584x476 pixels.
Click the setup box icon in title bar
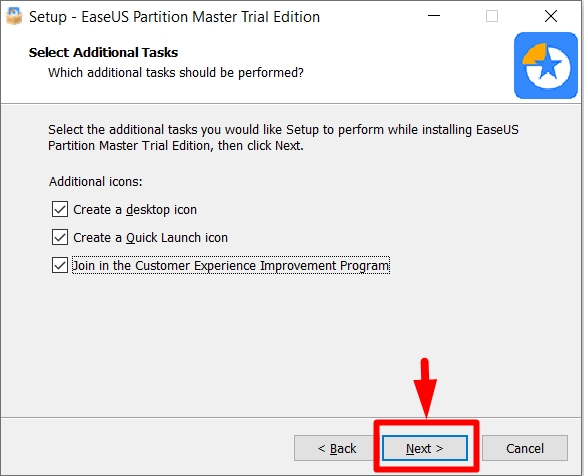(14, 16)
